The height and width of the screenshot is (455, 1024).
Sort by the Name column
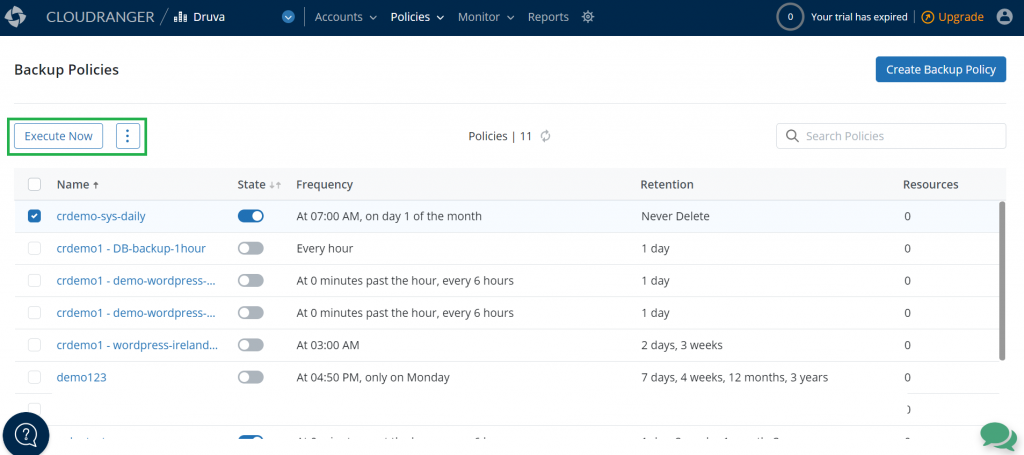pyautogui.click(x=78, y=185)
